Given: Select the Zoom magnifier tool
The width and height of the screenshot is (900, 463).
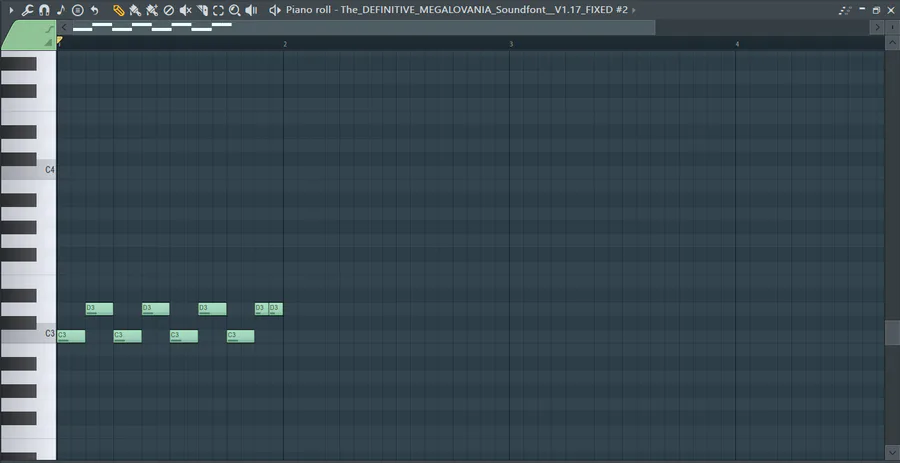Looking at the screenshot, I should (x=234, y=10).
